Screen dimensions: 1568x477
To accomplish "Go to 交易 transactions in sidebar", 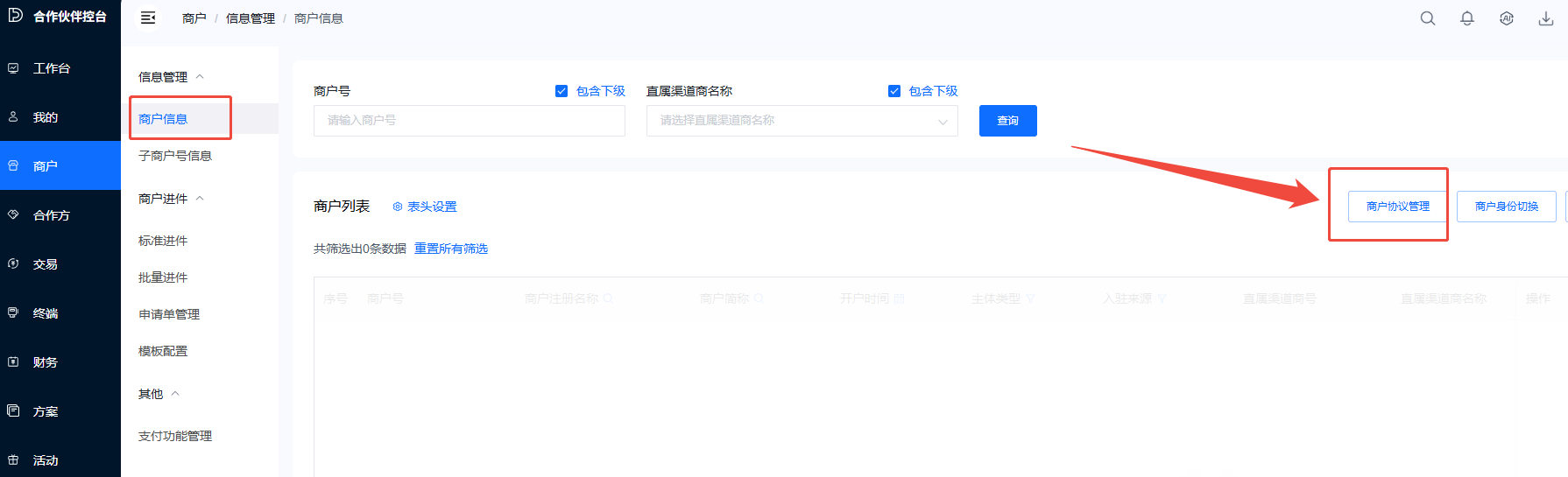I will click(45, 264).
